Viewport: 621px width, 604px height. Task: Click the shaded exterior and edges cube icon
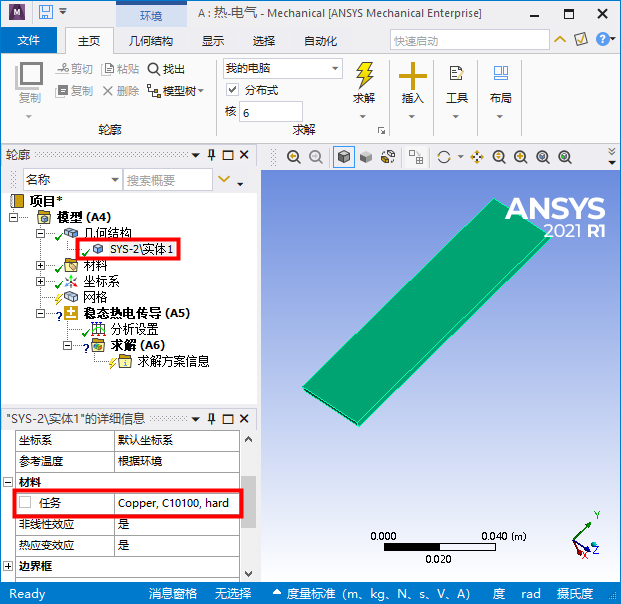[343, 157]
